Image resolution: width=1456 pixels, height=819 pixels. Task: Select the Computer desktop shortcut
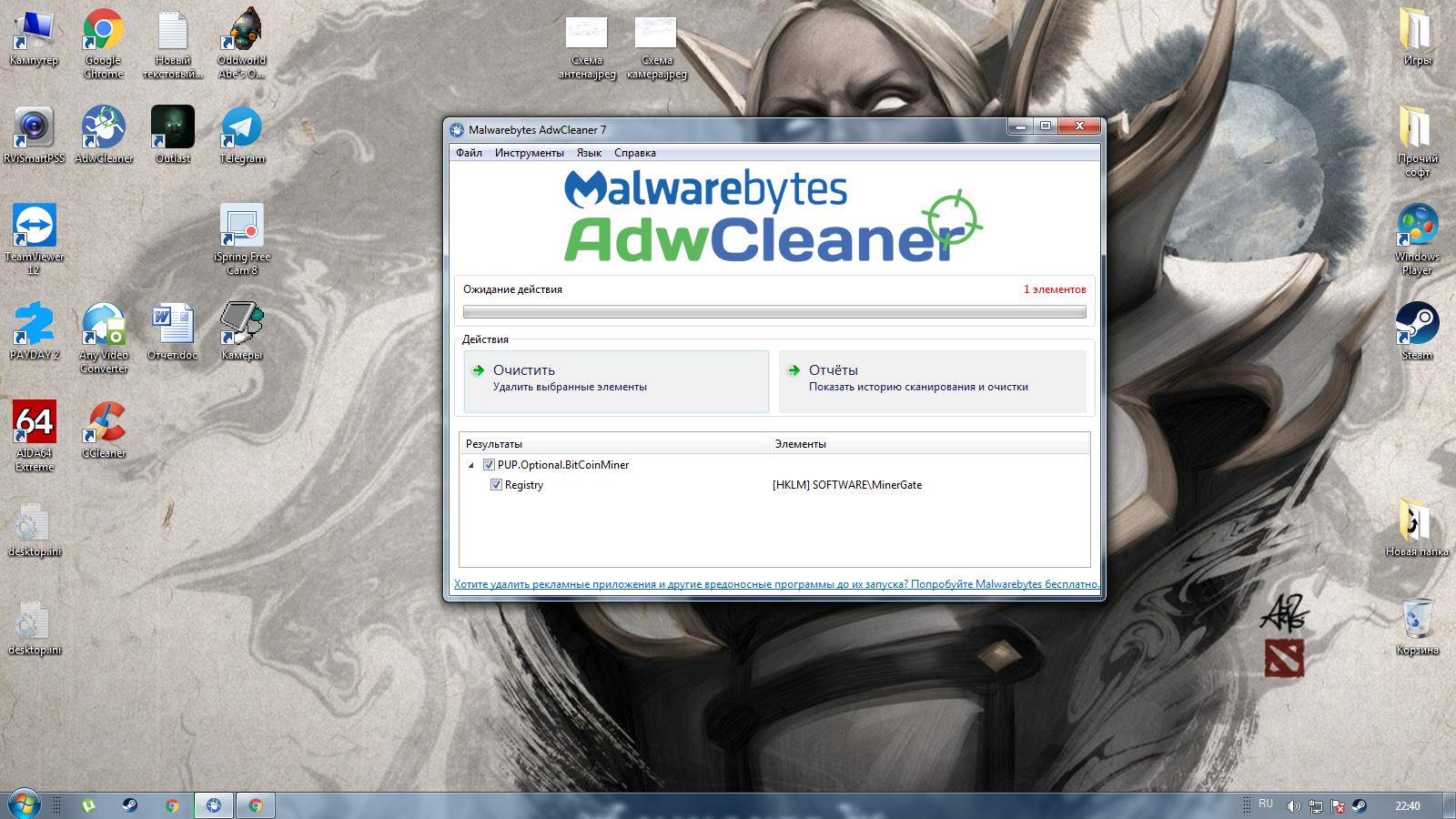point(35,39)
